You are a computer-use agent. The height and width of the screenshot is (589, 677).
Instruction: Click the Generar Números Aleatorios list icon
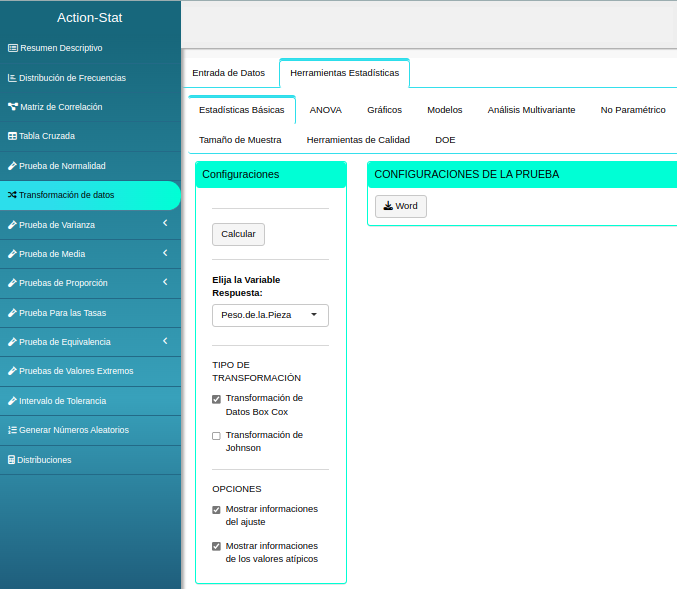(x=12, y=430)
